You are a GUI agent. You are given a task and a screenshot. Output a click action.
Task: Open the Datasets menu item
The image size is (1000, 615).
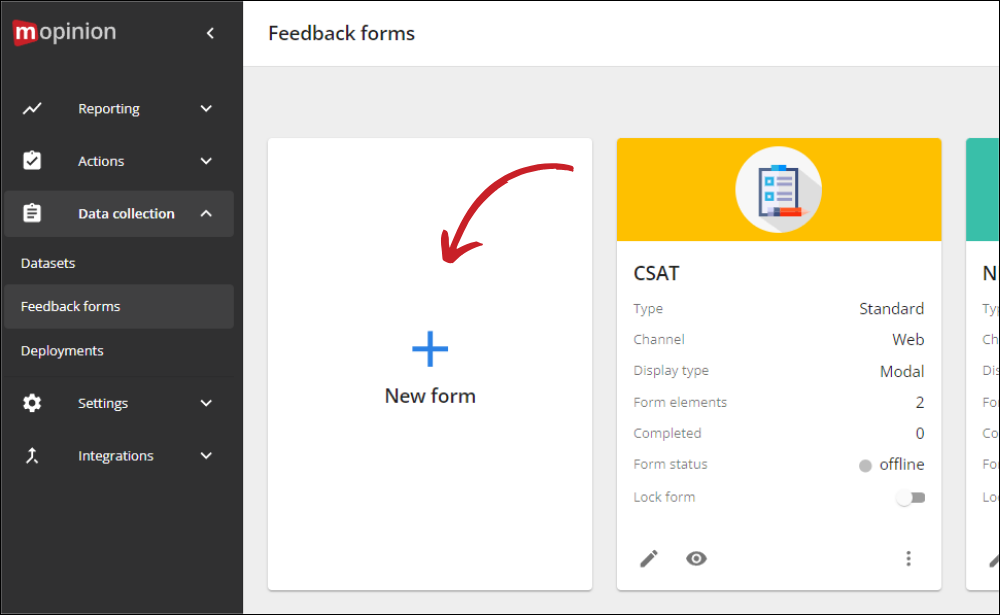point(48,263)
